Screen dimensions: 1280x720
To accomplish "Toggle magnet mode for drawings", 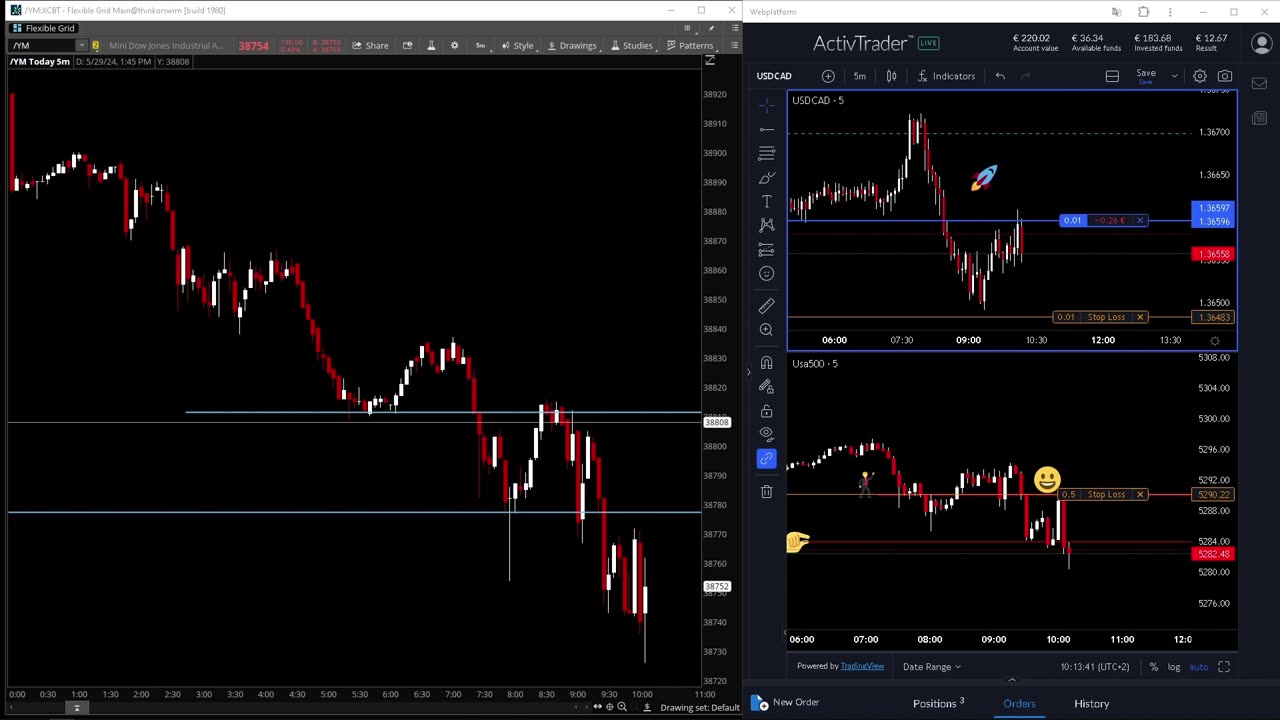I will 766,362.
